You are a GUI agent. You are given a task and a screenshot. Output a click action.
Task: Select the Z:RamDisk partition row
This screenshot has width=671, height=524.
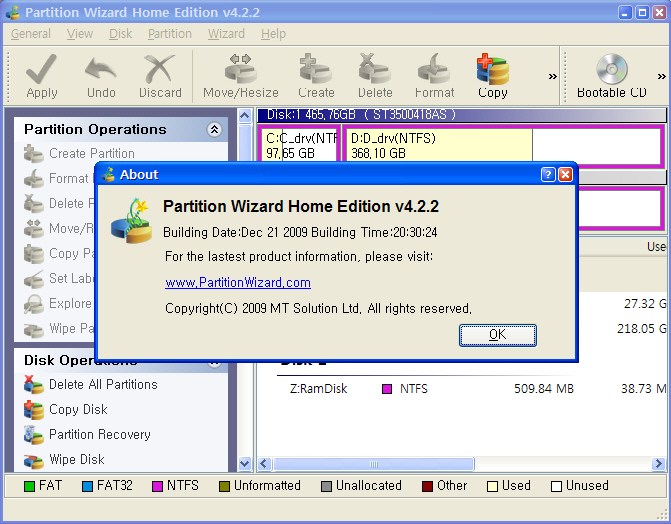point(318,388)
